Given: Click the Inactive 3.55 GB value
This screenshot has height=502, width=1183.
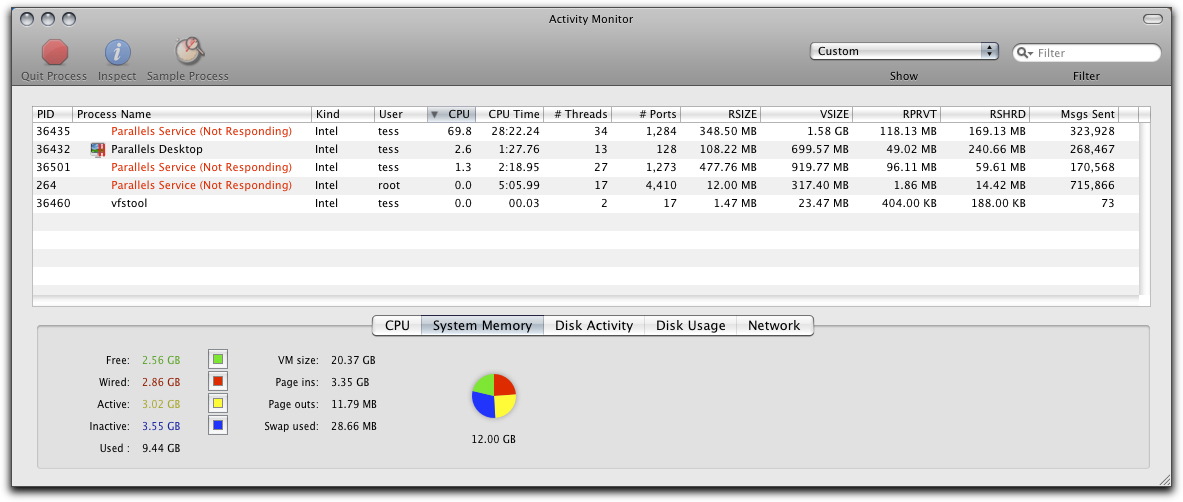Looking at the screenshot, I should pos(161,426).
